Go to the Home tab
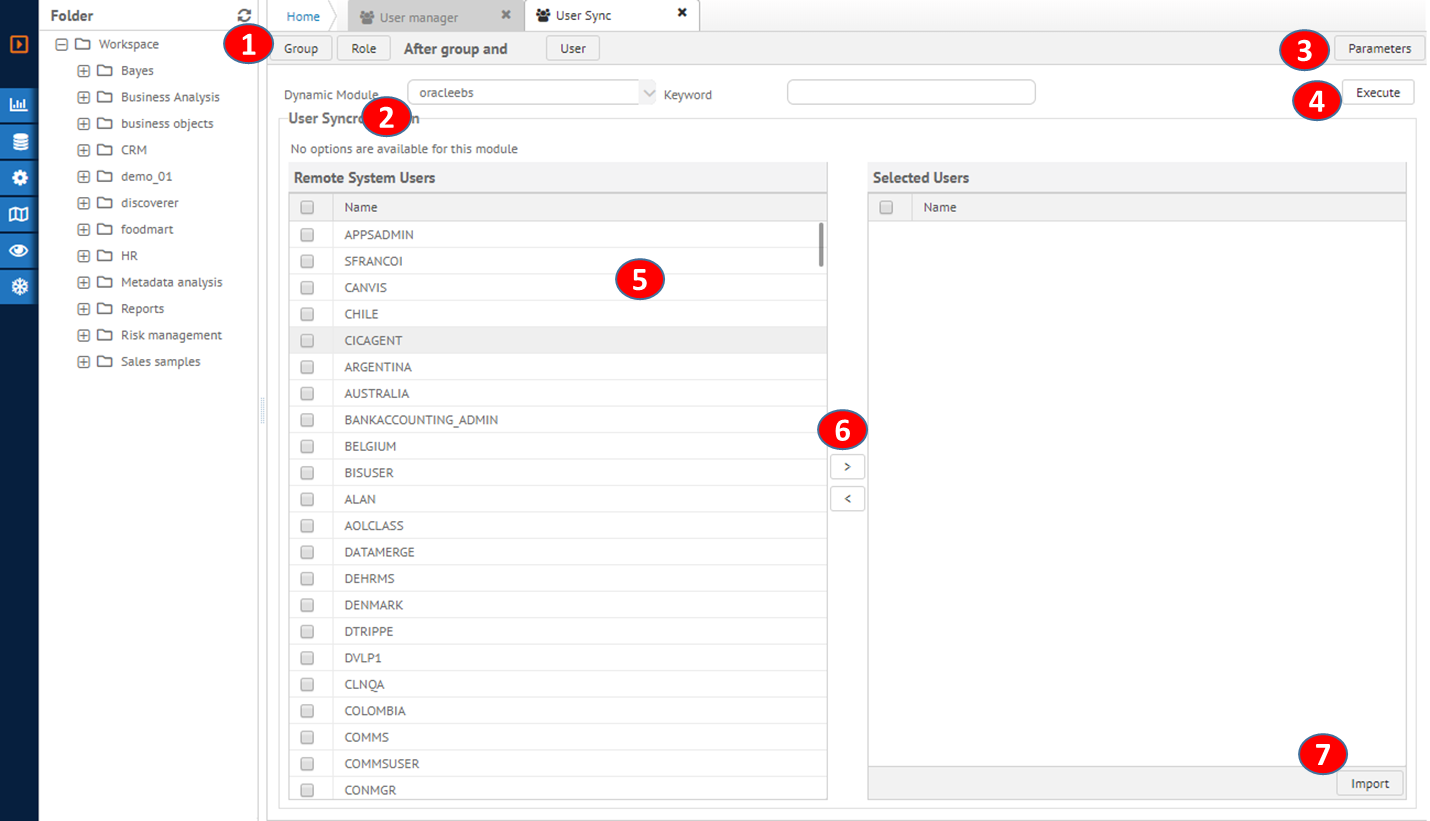The image size is (1430, 821). point(303,17)
